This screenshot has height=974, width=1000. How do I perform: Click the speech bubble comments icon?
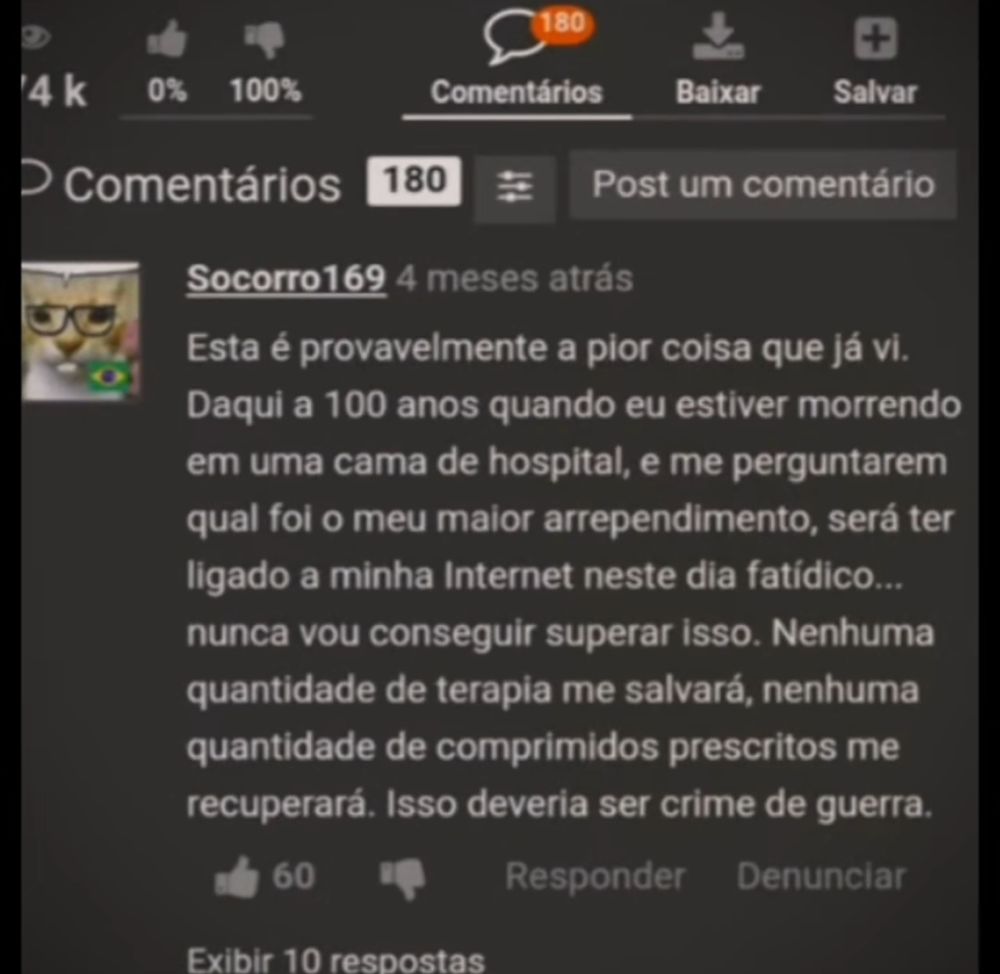(512, 38)
